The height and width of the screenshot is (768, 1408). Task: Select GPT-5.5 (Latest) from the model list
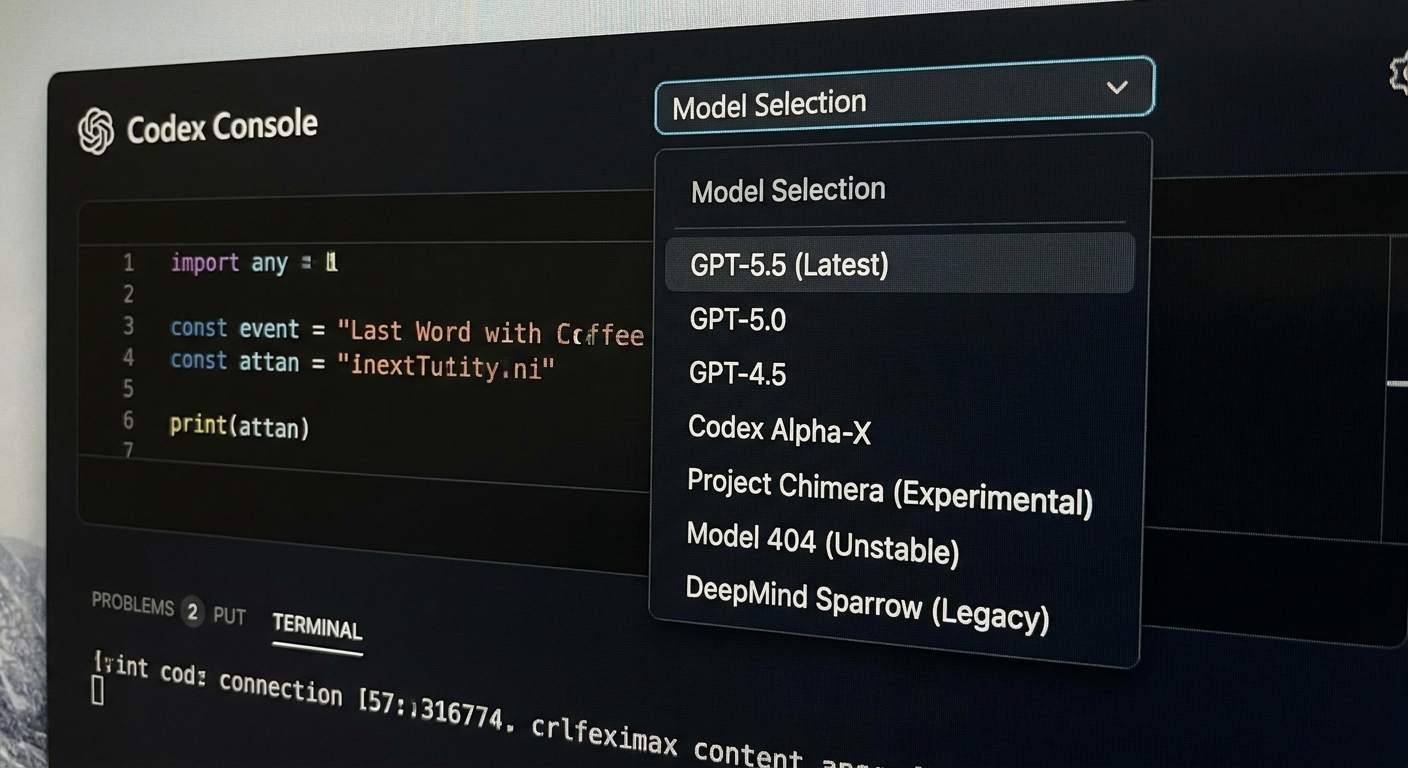900,264
